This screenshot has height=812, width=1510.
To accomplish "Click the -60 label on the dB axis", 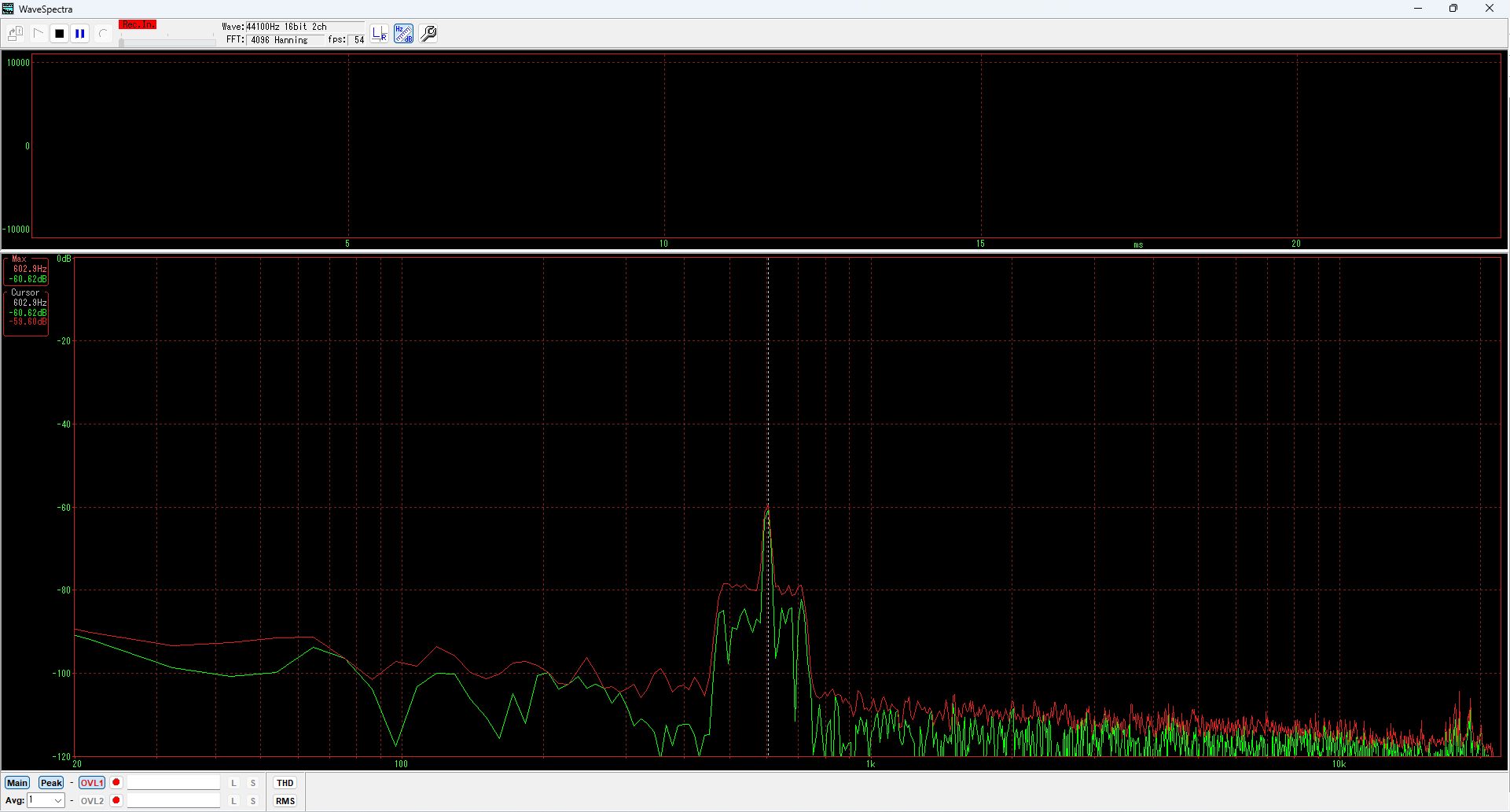I will [64, 508].
